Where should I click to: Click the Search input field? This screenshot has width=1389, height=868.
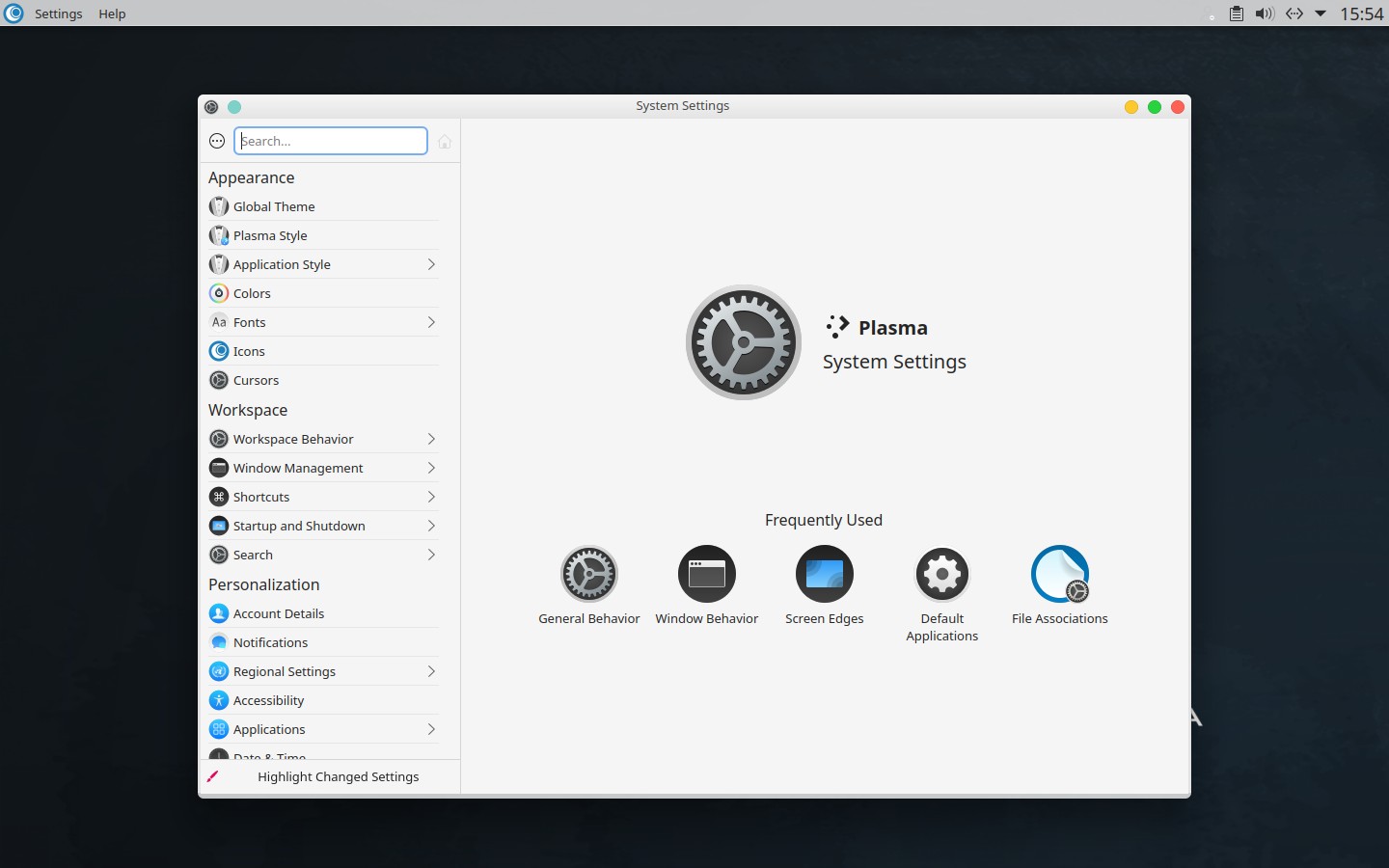pyautogui.click(x=331, y=141)
